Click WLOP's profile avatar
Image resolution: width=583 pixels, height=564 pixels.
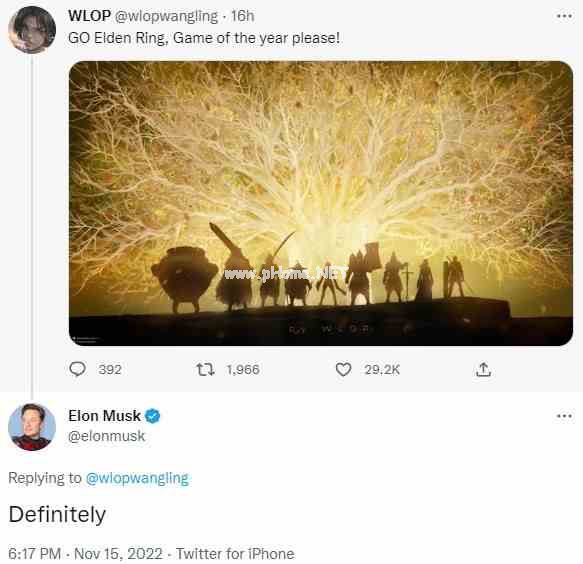coord(32,30)
